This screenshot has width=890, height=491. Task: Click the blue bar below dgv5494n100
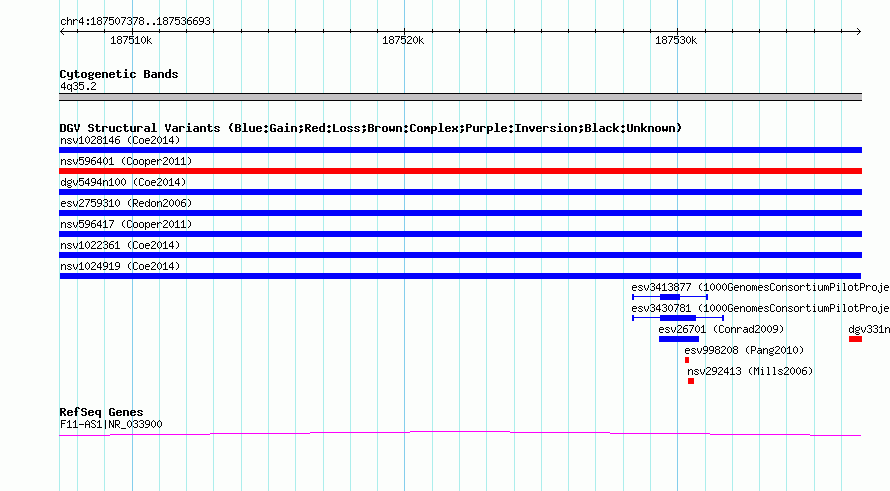point(460,192)
